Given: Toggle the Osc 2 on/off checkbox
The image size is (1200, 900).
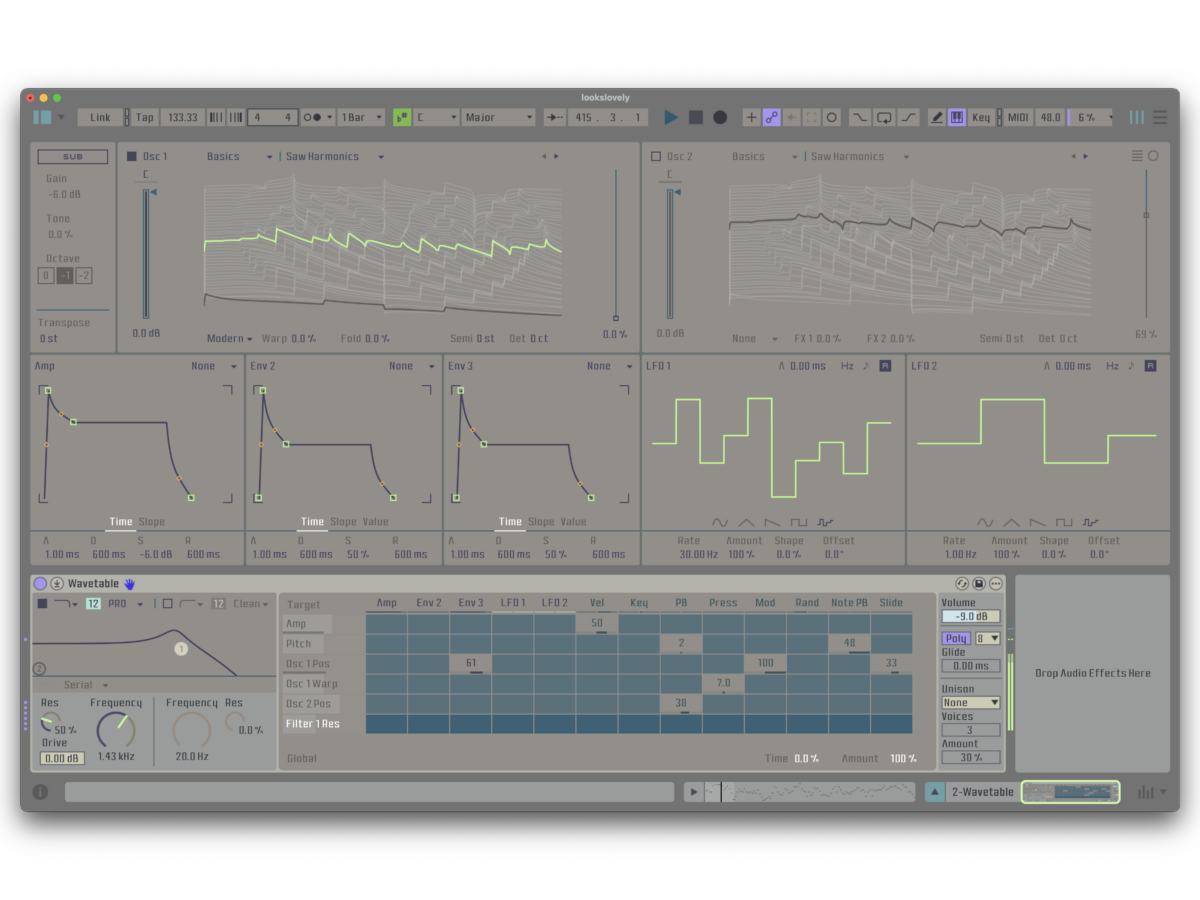Looking at the screenshot, I should point(656,156).
